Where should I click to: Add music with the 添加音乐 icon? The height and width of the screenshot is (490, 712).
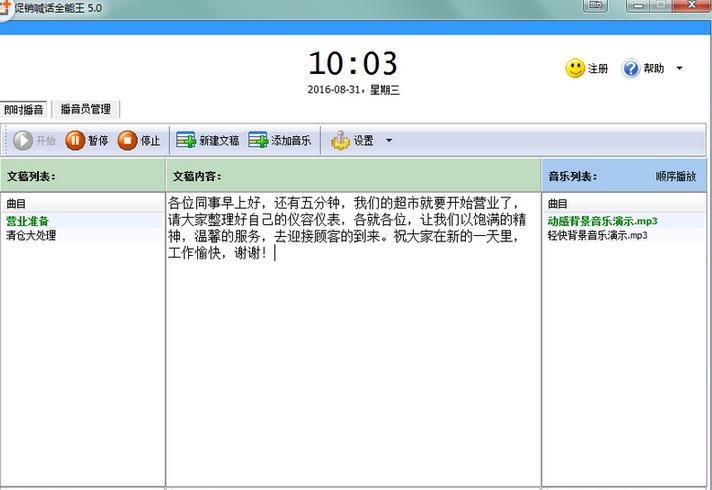coord(259,141)
